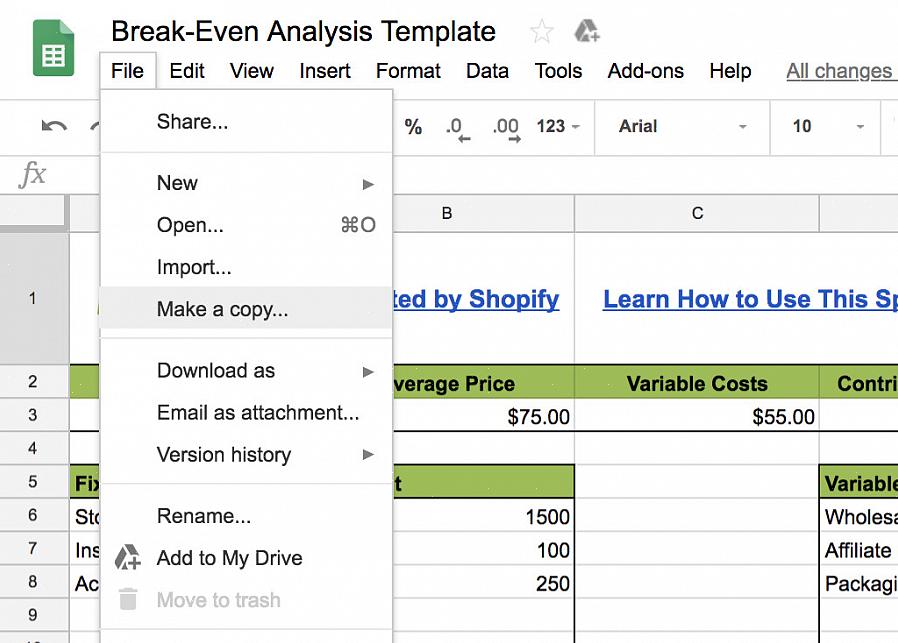
Task: Star the Break-Even Analysis Template document
Action: point(541,31)
